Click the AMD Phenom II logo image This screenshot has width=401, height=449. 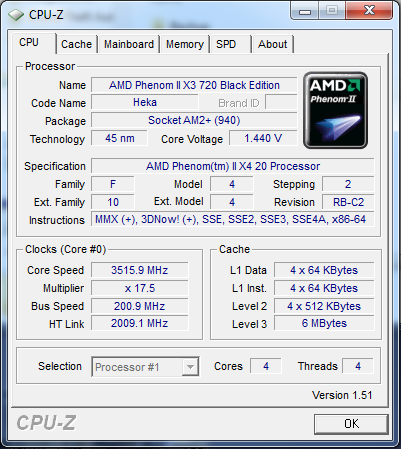pos(335,110)
